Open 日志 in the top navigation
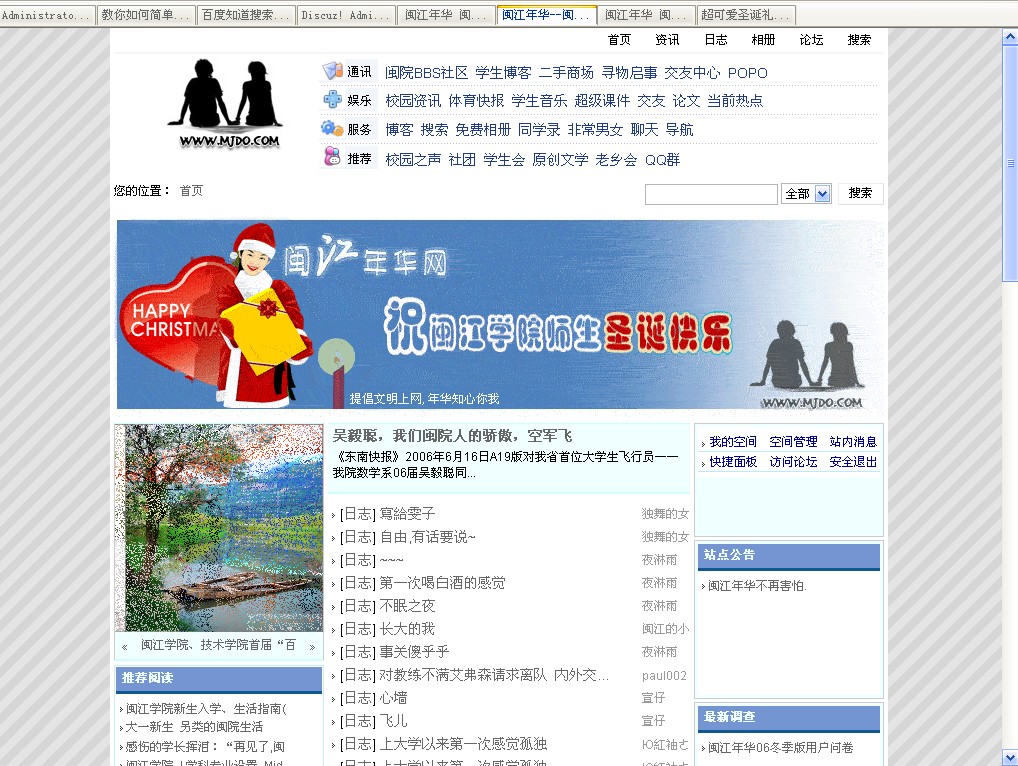This screenshot has width=1018, height=766. tap(715, 40)
